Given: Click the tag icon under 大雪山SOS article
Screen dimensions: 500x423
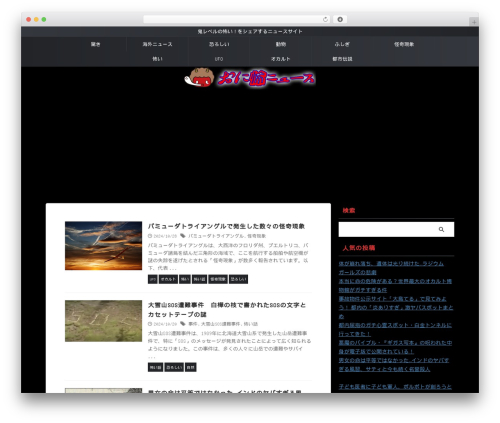Looking at the screenshot, I should pyautogui.click(x=183, y=324).
